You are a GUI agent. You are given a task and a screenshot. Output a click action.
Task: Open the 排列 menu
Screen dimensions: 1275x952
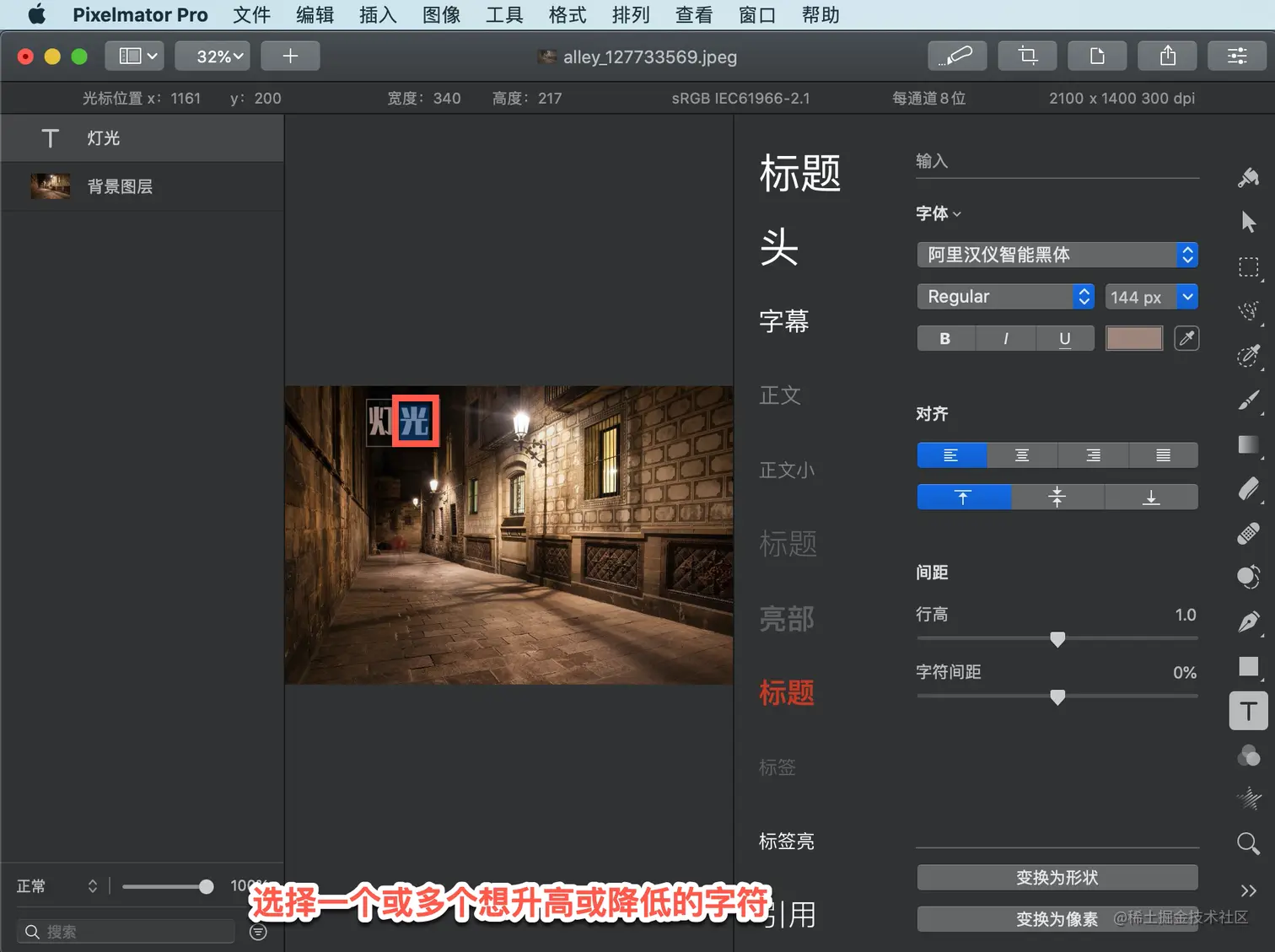631,15
